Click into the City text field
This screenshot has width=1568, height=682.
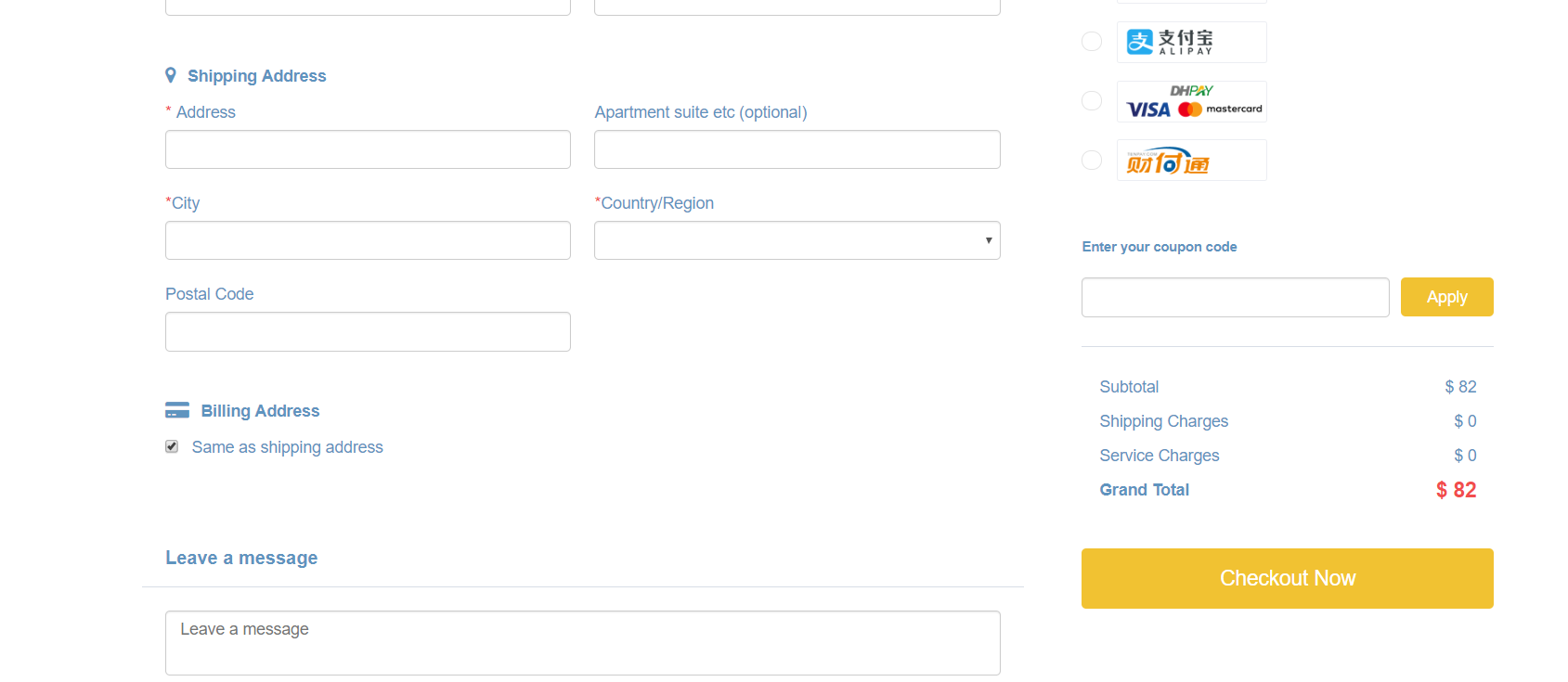tap(368, 240)
